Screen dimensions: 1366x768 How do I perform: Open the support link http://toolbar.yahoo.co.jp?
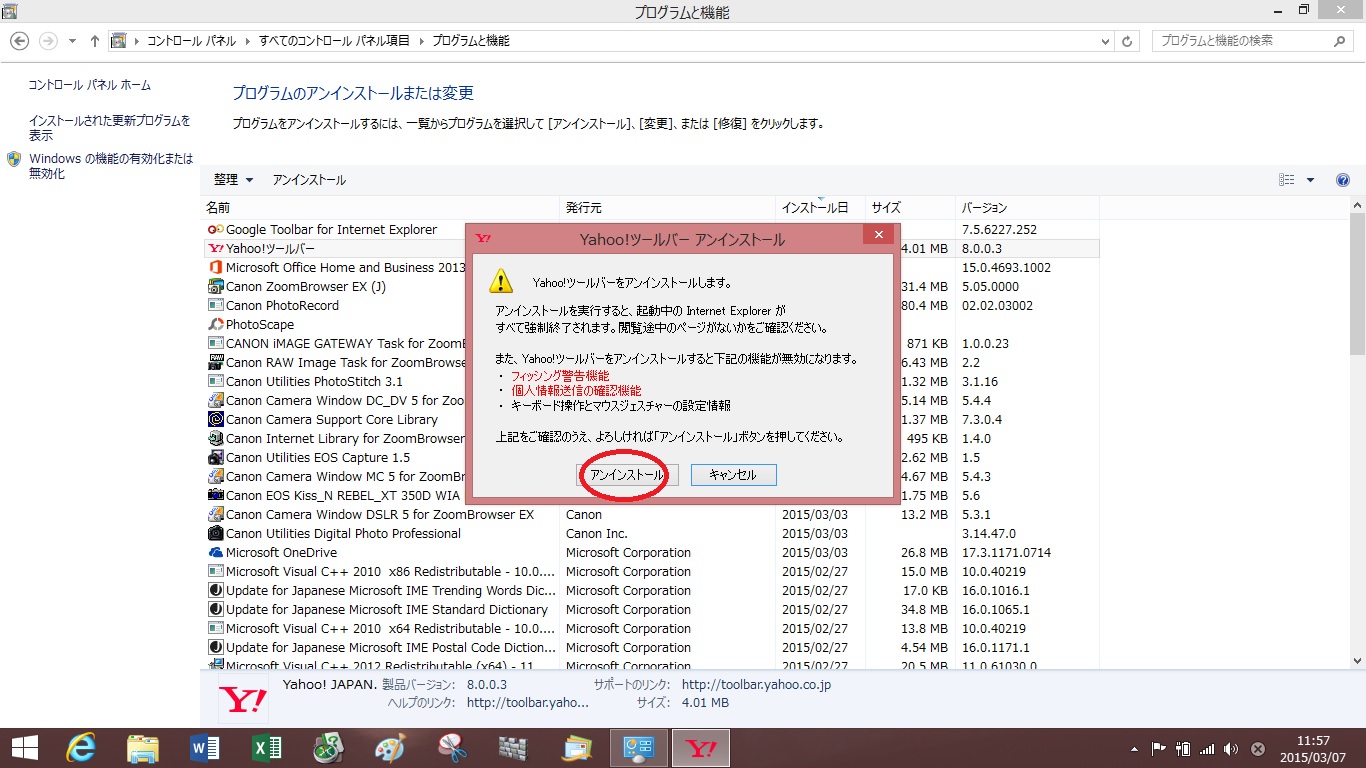pyautogui.click(x=756, y=685)
